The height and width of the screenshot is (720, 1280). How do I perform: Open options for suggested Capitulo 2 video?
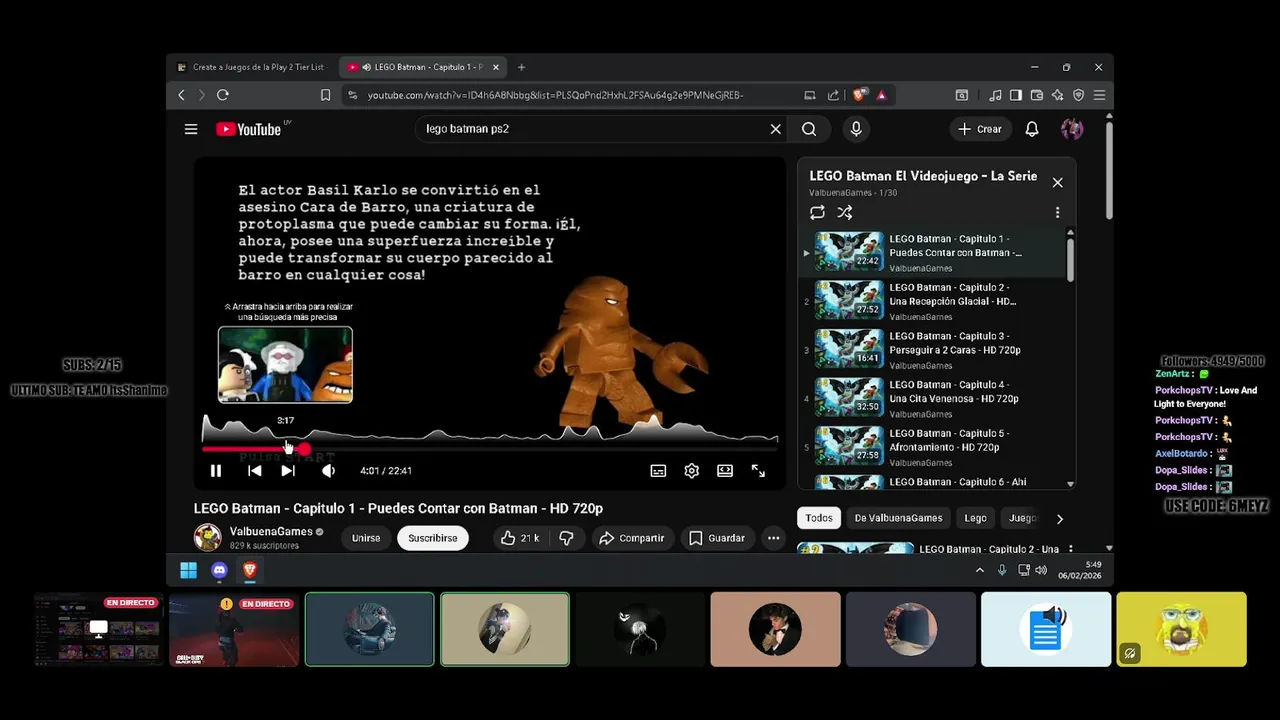click(1070, 549)
